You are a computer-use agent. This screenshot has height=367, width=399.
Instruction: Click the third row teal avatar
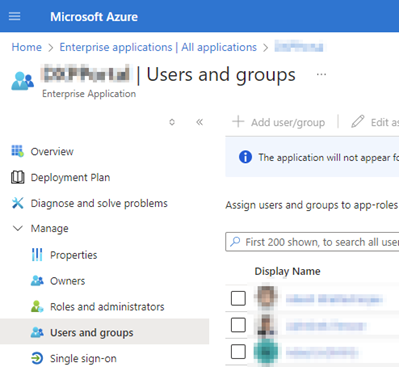(266, 352)
